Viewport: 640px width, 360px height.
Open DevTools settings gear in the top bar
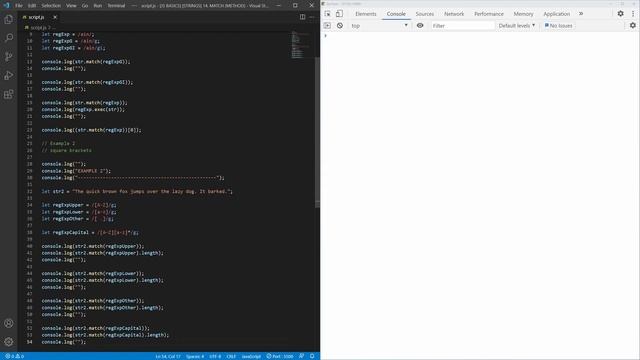point(620,14)
